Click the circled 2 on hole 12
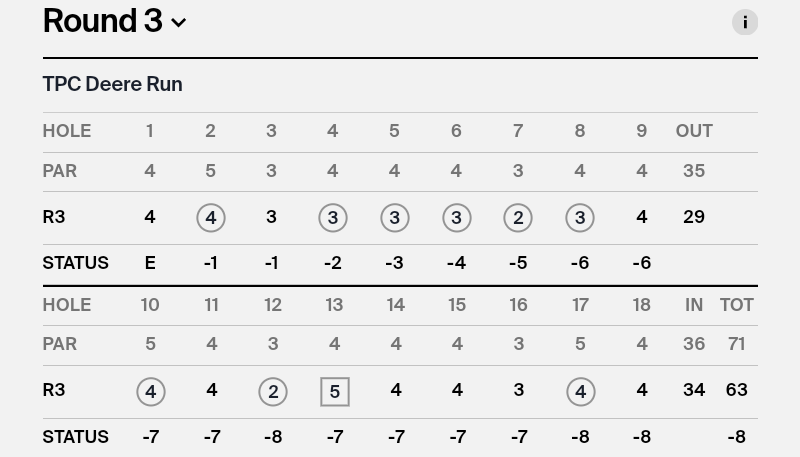The height and width of the screenshot is (457, 800). [273, 392]
